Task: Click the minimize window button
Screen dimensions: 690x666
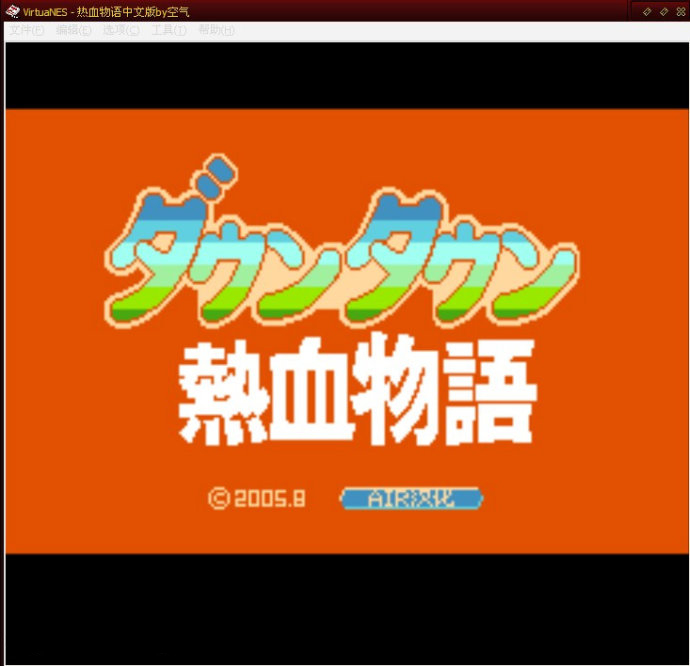Action: pos(647,11)
